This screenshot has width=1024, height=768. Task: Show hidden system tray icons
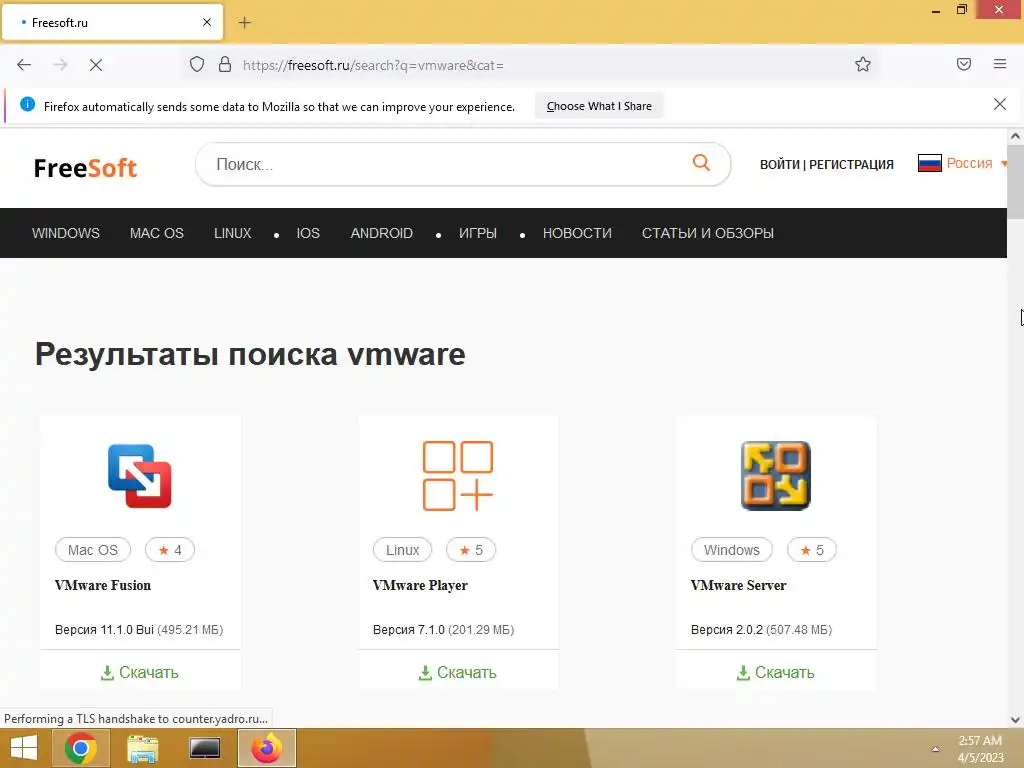(935, 749)
